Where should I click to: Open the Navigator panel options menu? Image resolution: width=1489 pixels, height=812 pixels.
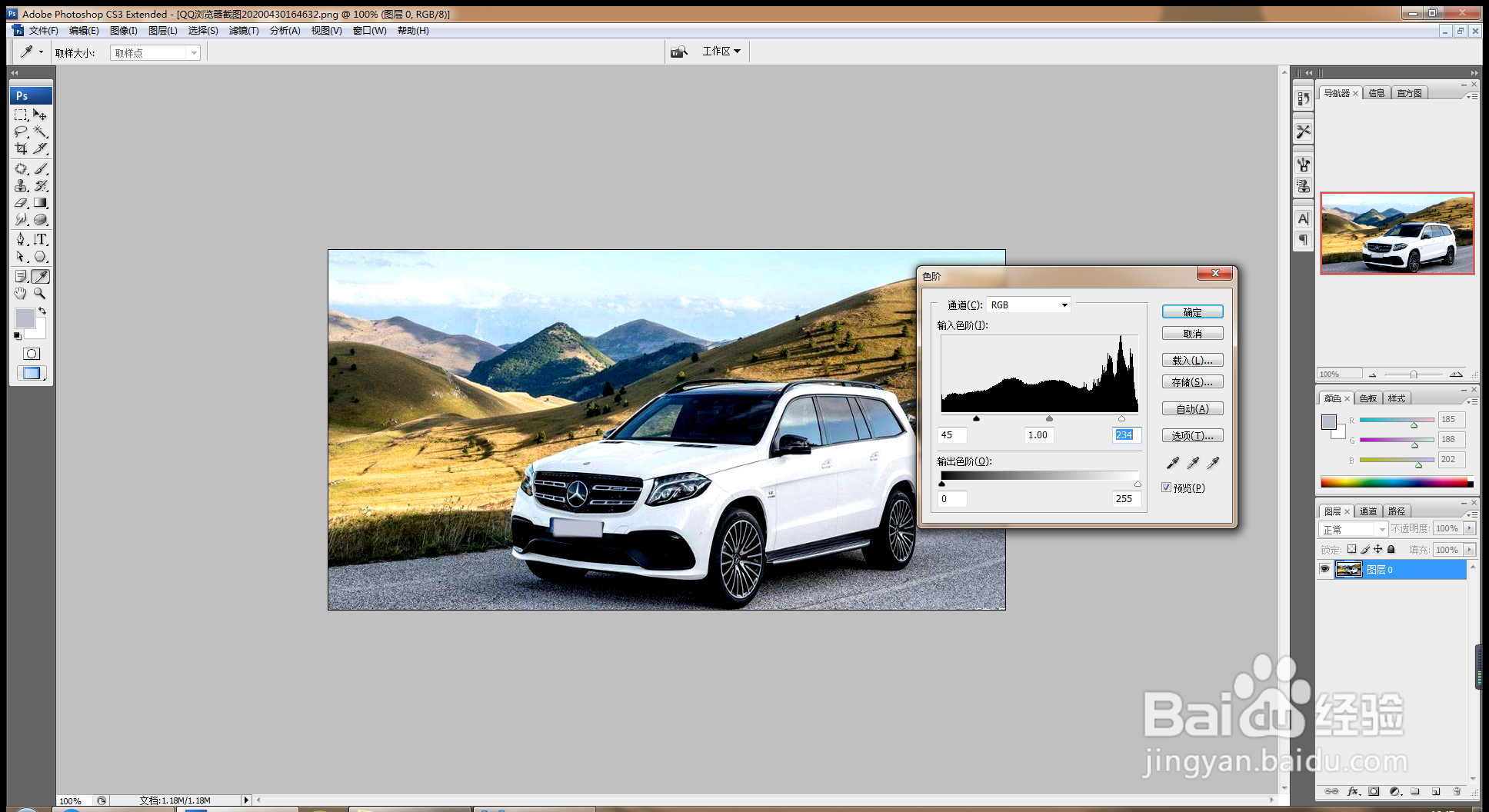click(1472, 96)
